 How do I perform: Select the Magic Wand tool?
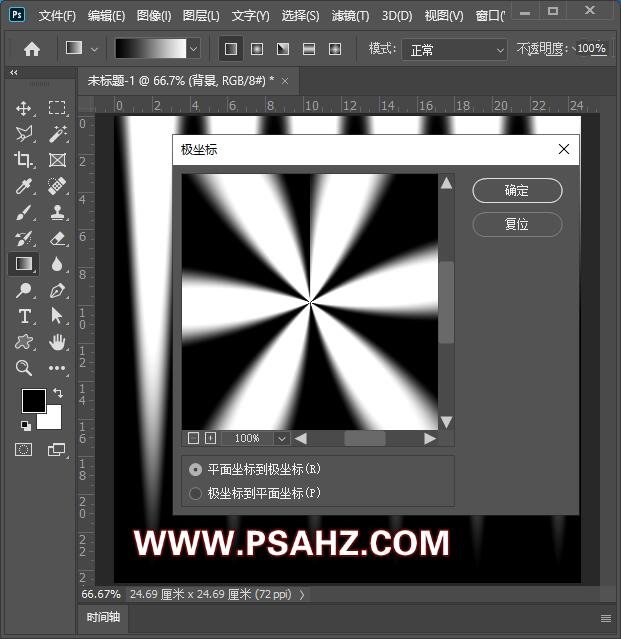point(57,134)
